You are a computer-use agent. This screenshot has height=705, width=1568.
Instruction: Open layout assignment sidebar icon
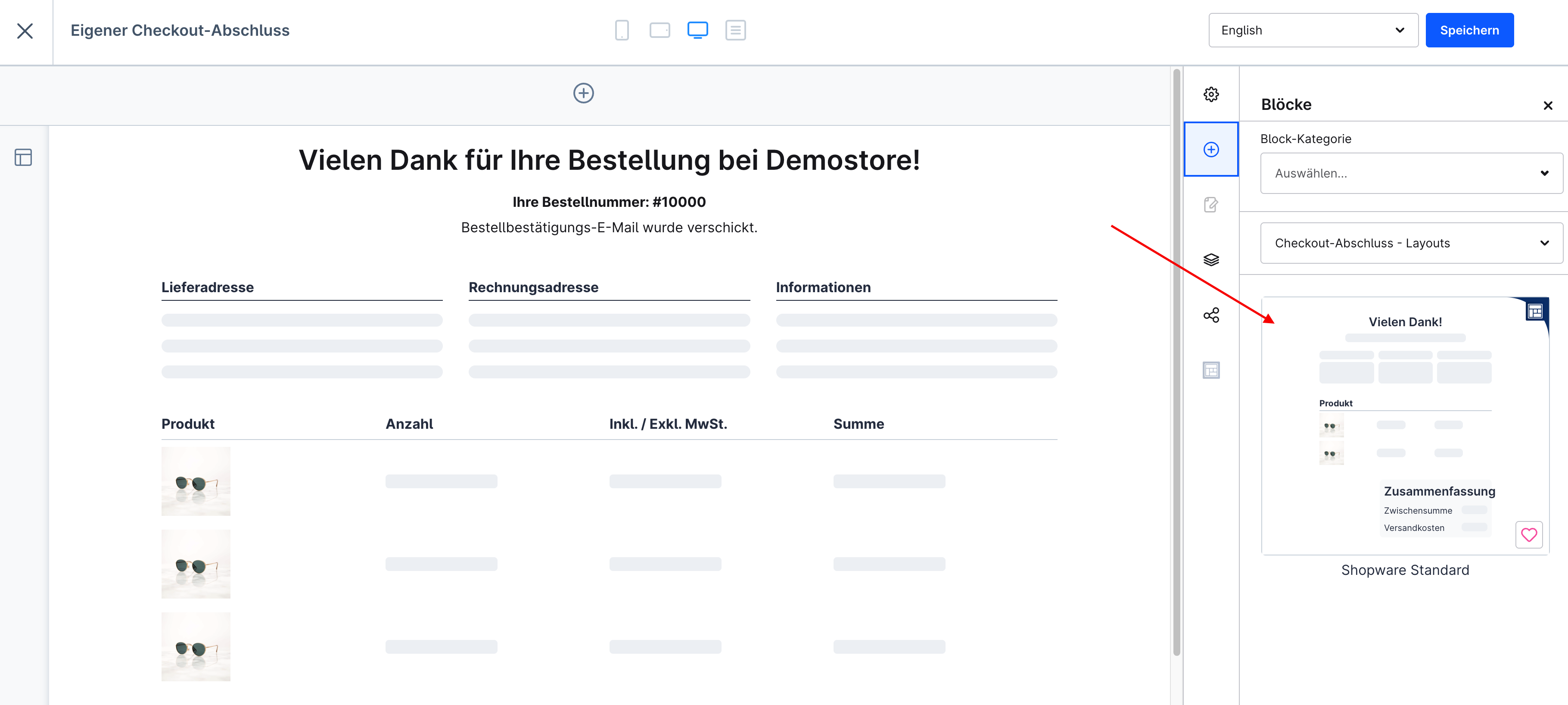[1211, 370]
